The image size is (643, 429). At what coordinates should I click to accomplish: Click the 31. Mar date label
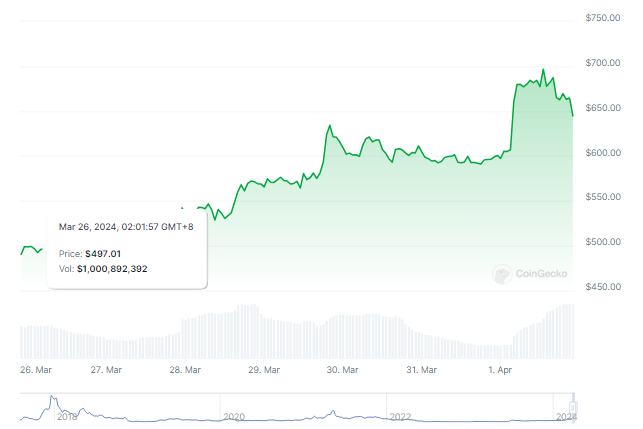click(x=421, y=370)
